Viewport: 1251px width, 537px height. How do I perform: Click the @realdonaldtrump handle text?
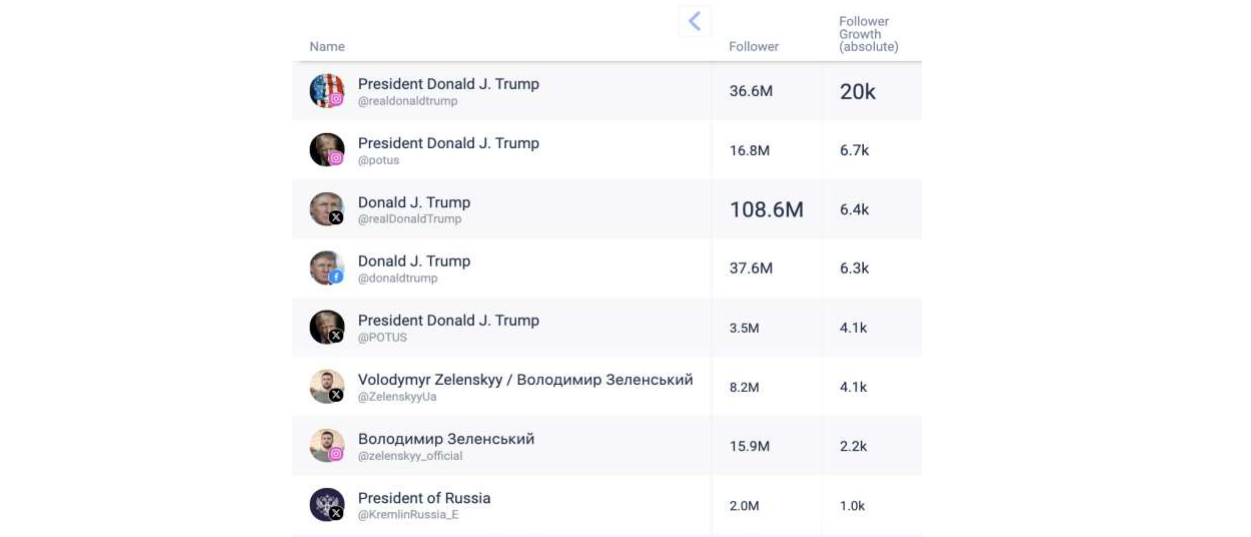tap(406, 101)
